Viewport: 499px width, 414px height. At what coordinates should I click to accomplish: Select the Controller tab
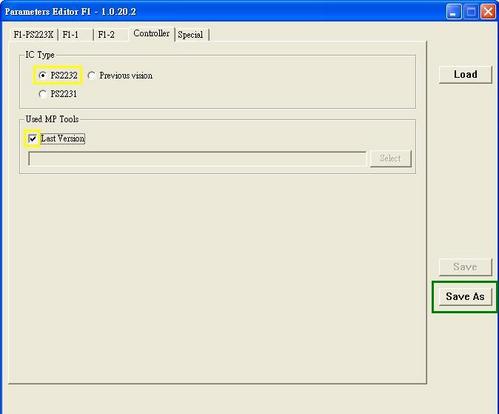pos(151,33)
